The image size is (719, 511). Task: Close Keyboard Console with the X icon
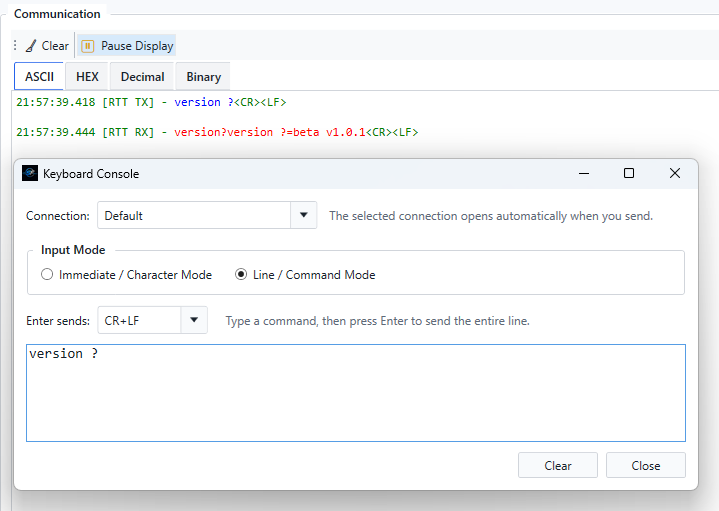coord(675,173)
